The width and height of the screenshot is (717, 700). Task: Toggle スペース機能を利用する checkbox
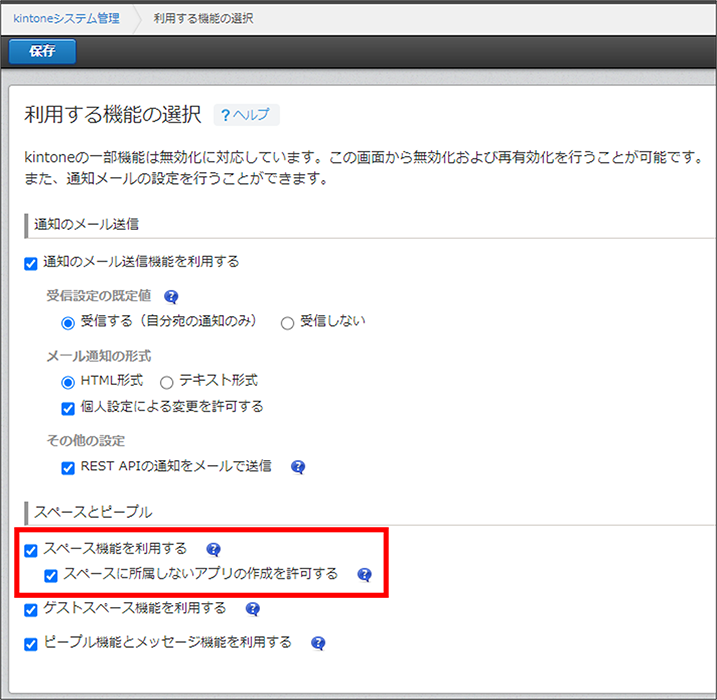[31, 550]
